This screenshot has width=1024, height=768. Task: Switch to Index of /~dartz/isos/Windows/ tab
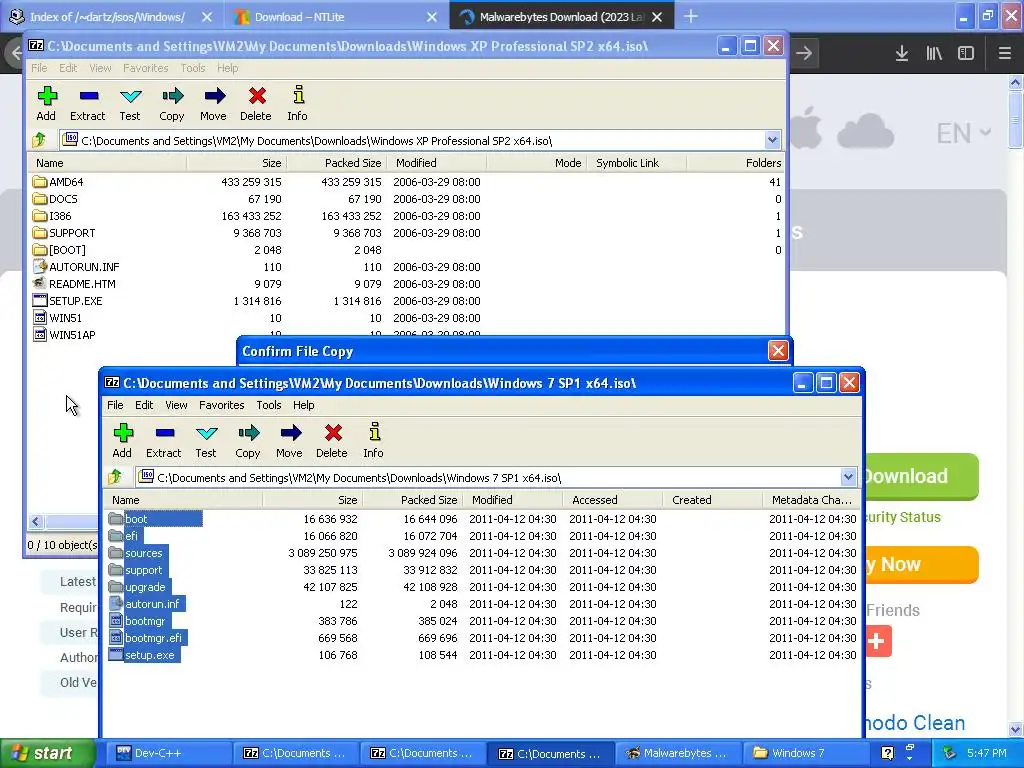(111, 17)
